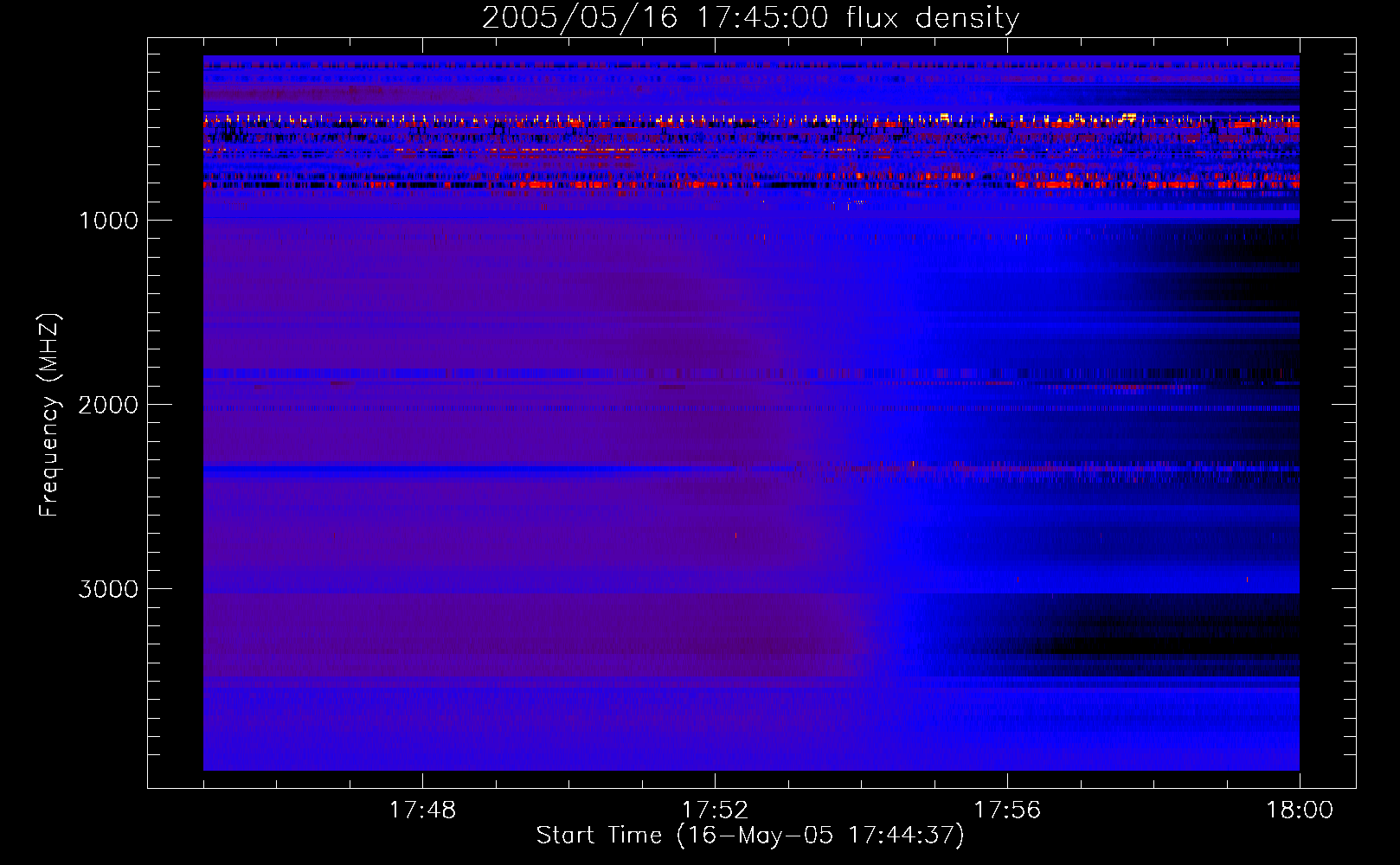The width and height of the screenshot is (1400, 865).
Task: Click the '17:56' time tick label
Action: (1007, 811)
